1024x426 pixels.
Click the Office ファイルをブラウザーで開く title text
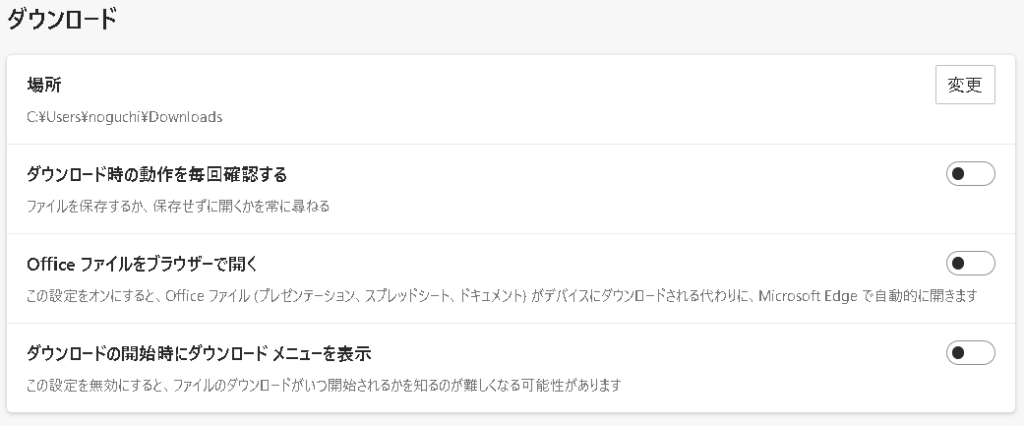tap(142, 264)
